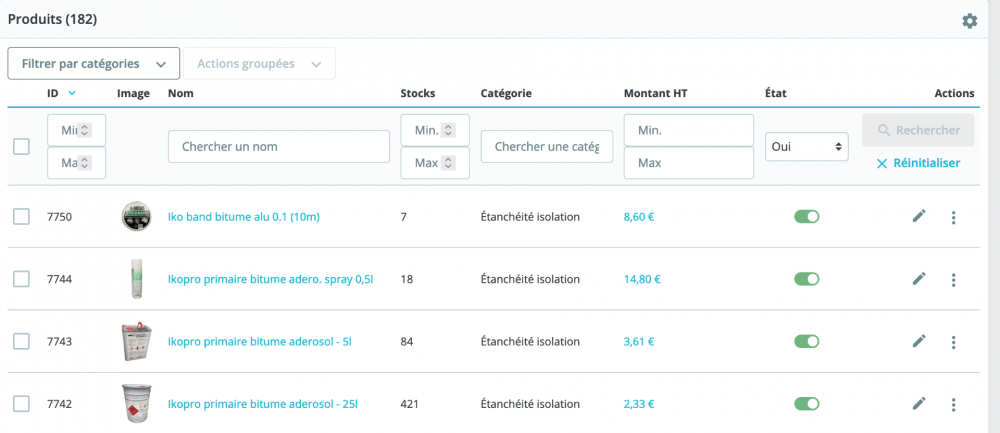Click the Réinitialiser link
This screenshot has width=1000, height=433.
point(918,163)
